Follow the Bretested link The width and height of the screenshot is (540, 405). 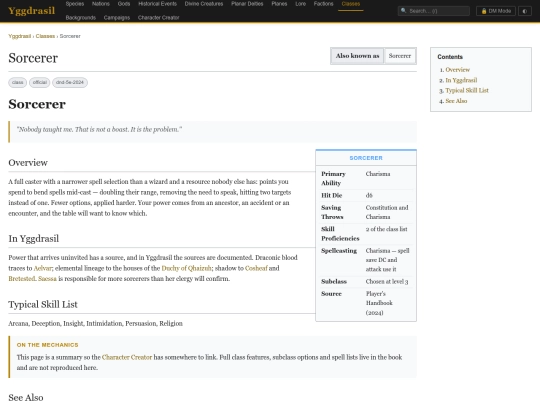(x=22, y=279)
